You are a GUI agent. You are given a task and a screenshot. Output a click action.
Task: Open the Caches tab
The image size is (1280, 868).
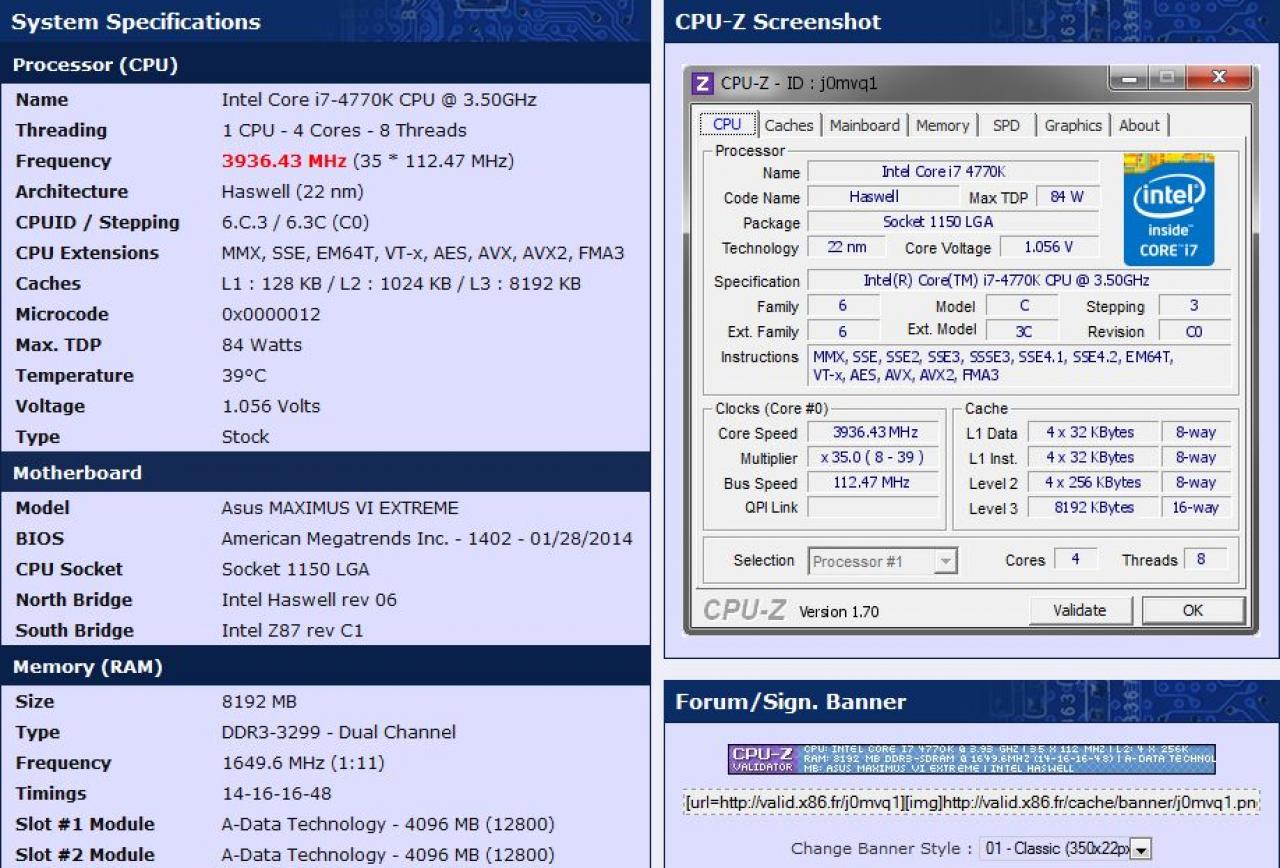coord(789,126)
